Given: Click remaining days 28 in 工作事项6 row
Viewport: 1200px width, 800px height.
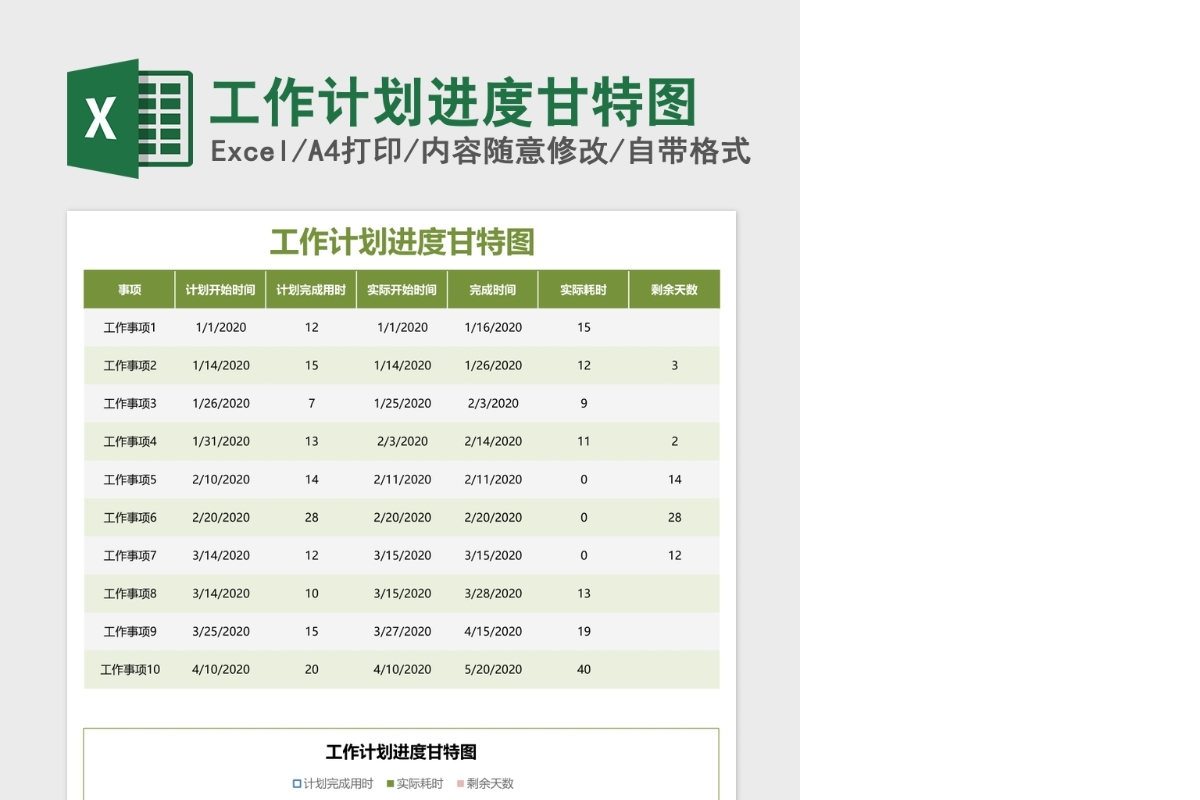Looking at the screenshot, I should coord(675,517).
